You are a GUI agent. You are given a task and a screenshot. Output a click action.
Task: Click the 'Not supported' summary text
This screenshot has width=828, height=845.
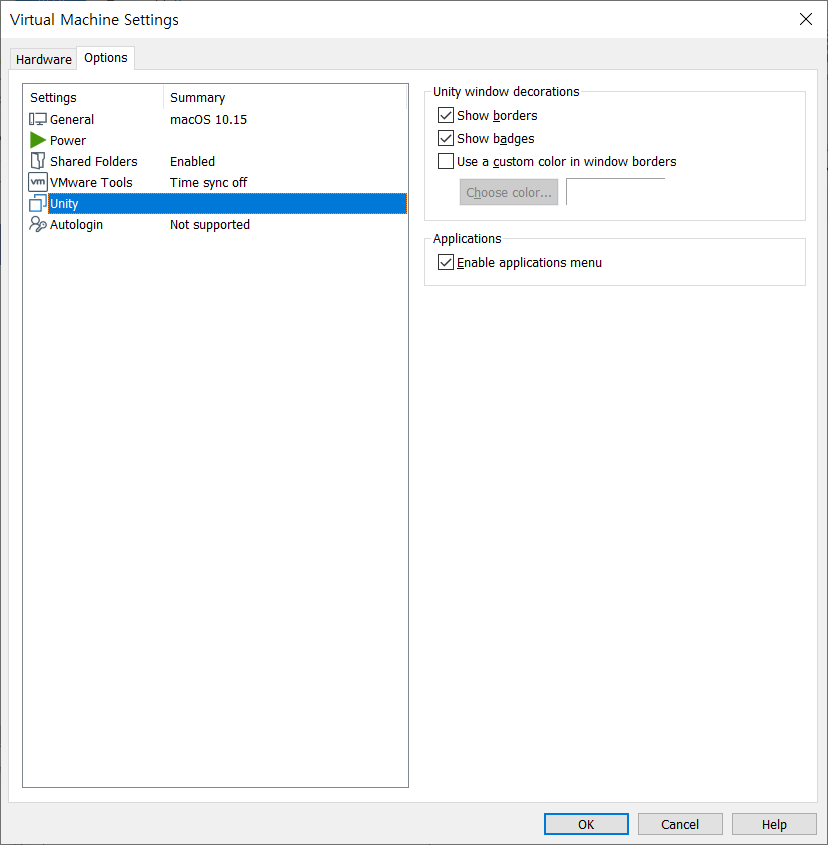(x=210, y=225)
